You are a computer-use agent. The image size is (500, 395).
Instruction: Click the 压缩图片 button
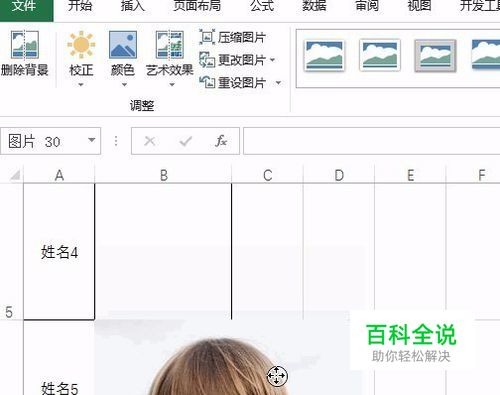(232, 37)
